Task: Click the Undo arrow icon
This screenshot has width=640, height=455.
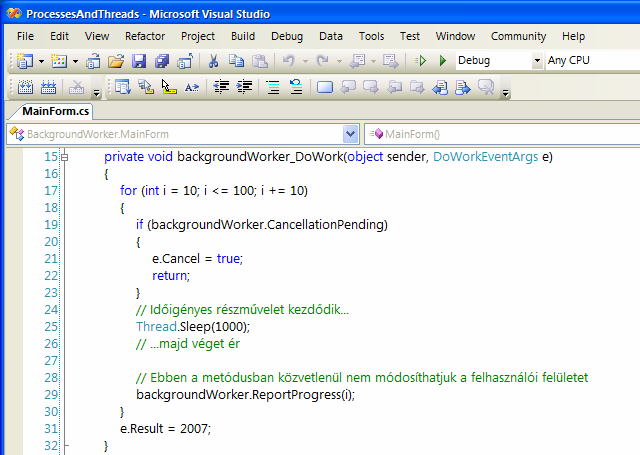Action: 289,61
